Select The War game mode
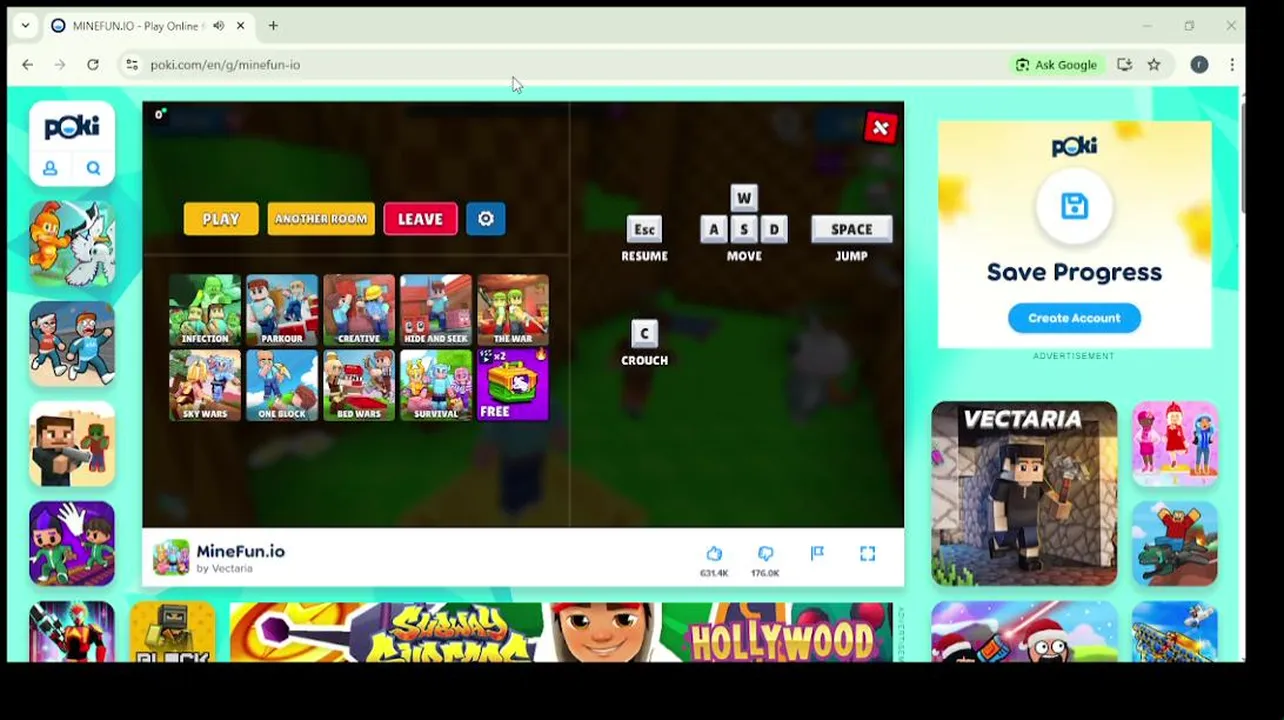Screen dimensions: 1284x720 tap(513, 310)
